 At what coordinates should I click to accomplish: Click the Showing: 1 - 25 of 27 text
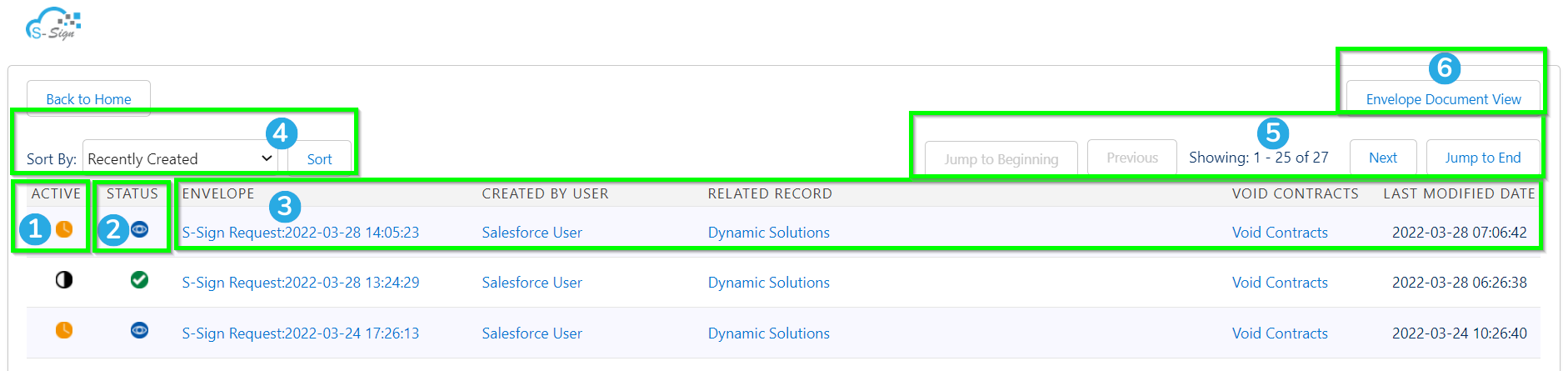click(x=1258, y=158)
